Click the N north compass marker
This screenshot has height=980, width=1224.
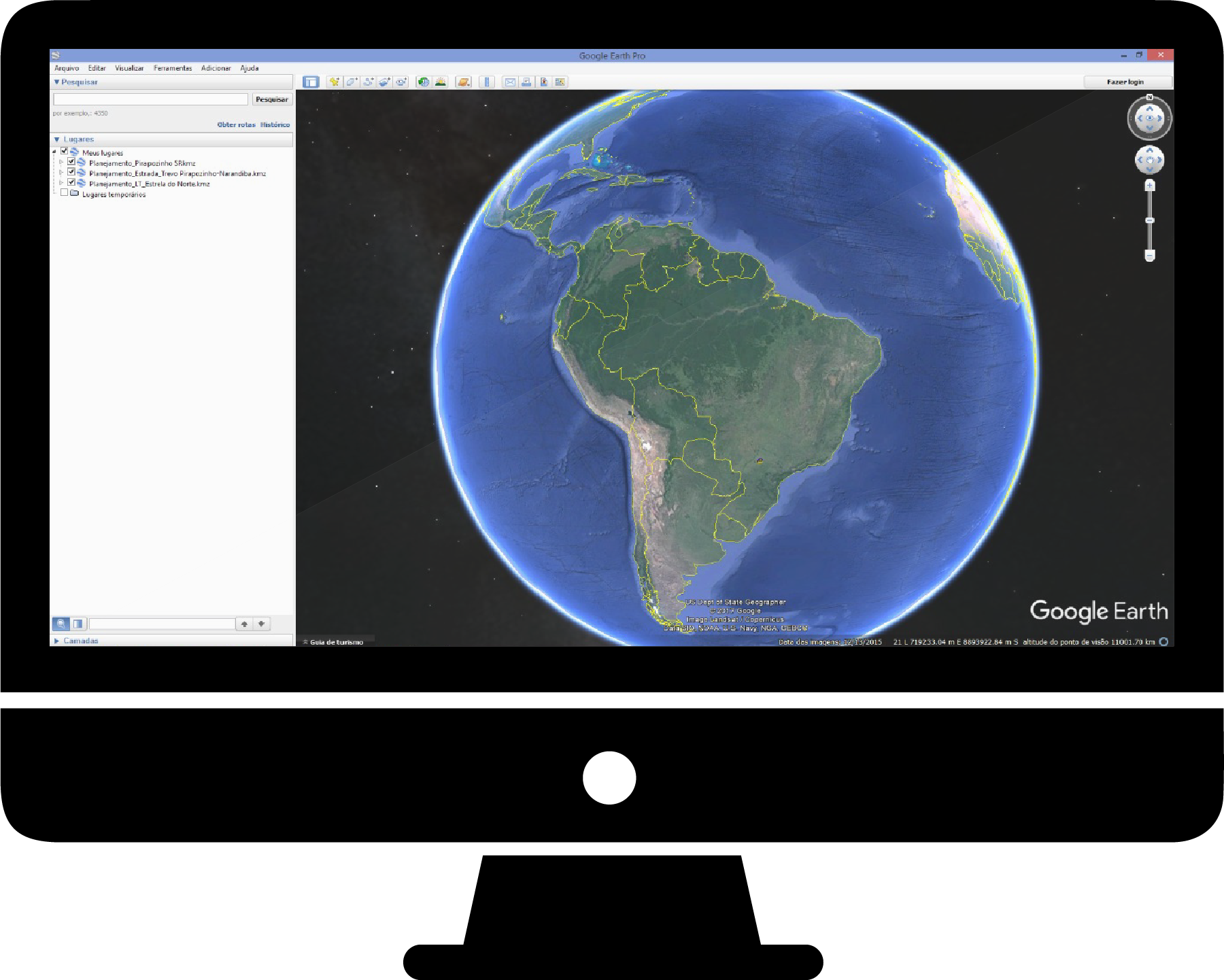(x=1150, y=97)
